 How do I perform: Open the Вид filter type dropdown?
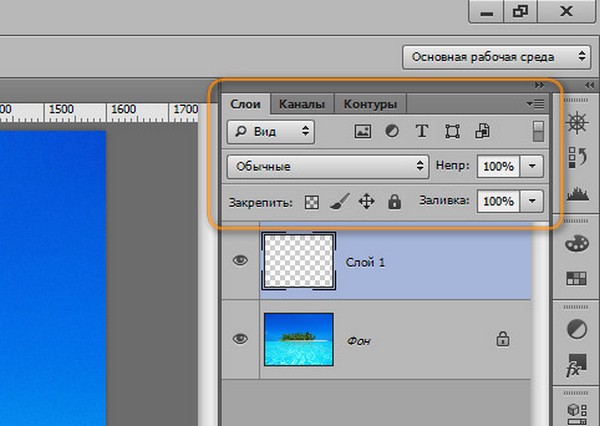pyautogui.click(x=270, y=130)
